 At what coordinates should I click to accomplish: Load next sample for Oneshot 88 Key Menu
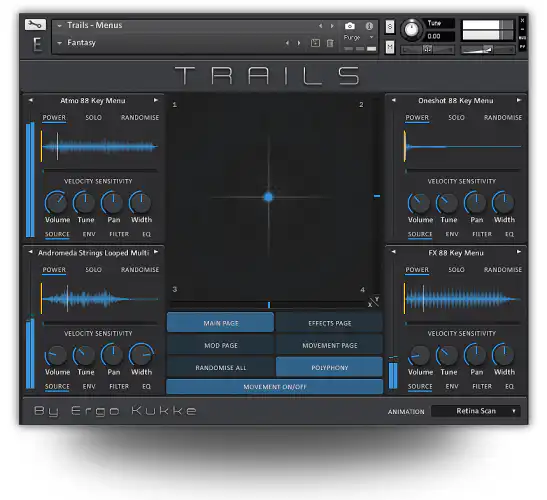click(519, 100)
